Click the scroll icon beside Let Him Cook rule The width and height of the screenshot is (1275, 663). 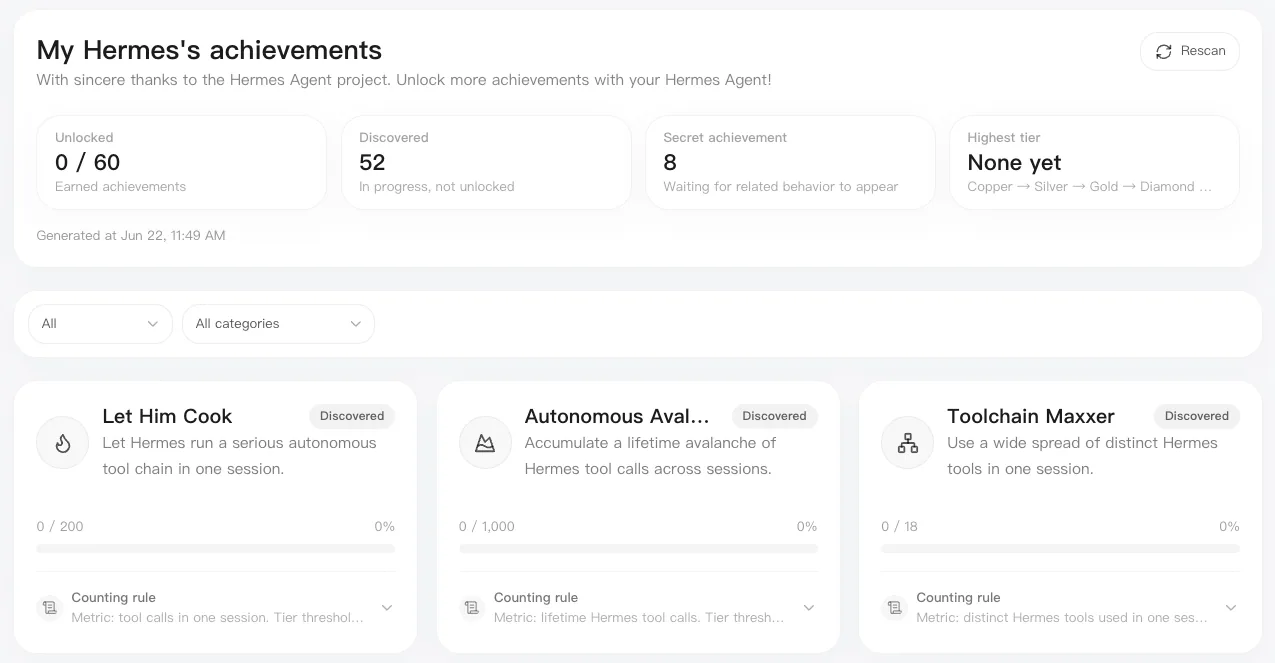(x=49, y=607)
